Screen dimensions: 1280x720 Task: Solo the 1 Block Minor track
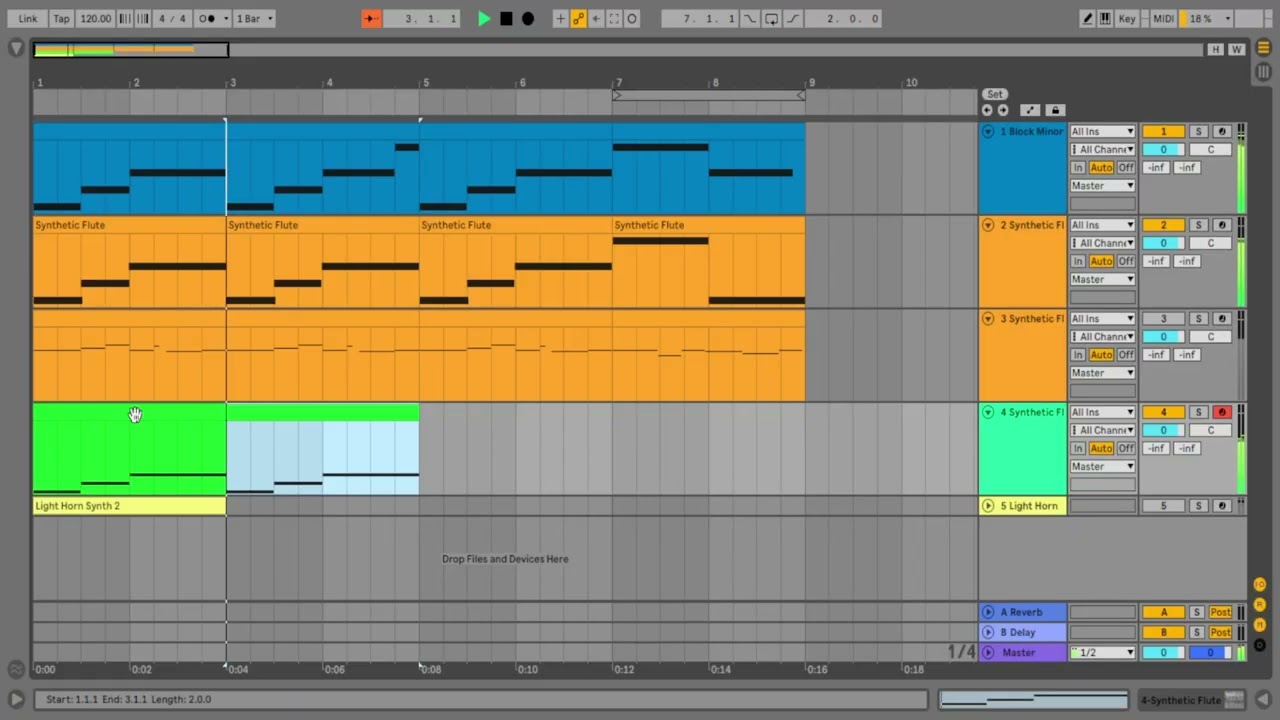point(1198,131)
